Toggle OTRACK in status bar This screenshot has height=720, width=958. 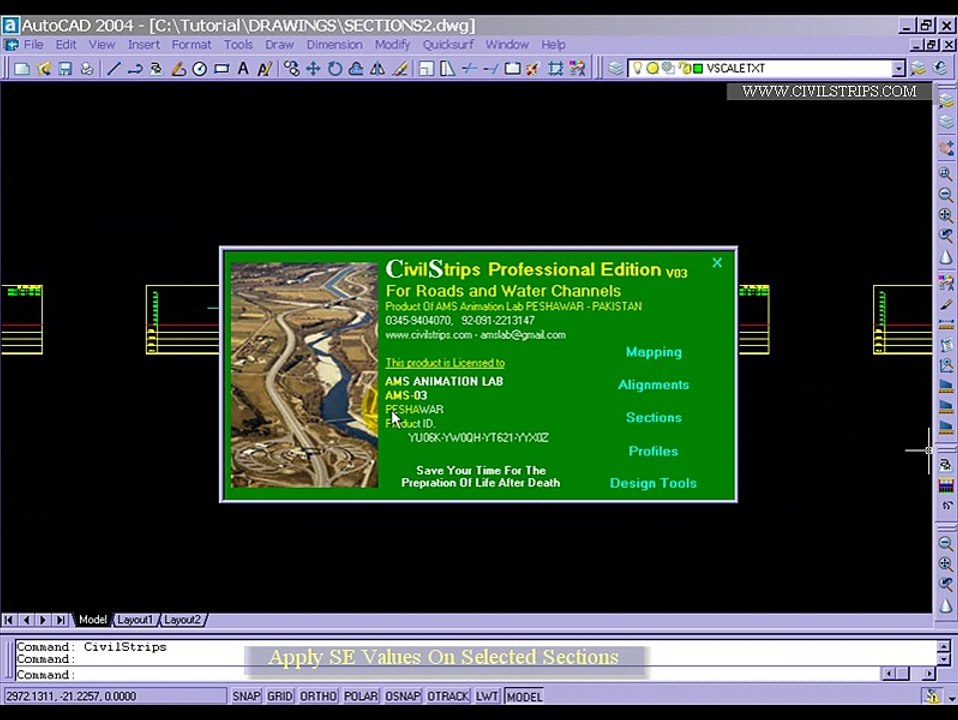coord(448,696)
